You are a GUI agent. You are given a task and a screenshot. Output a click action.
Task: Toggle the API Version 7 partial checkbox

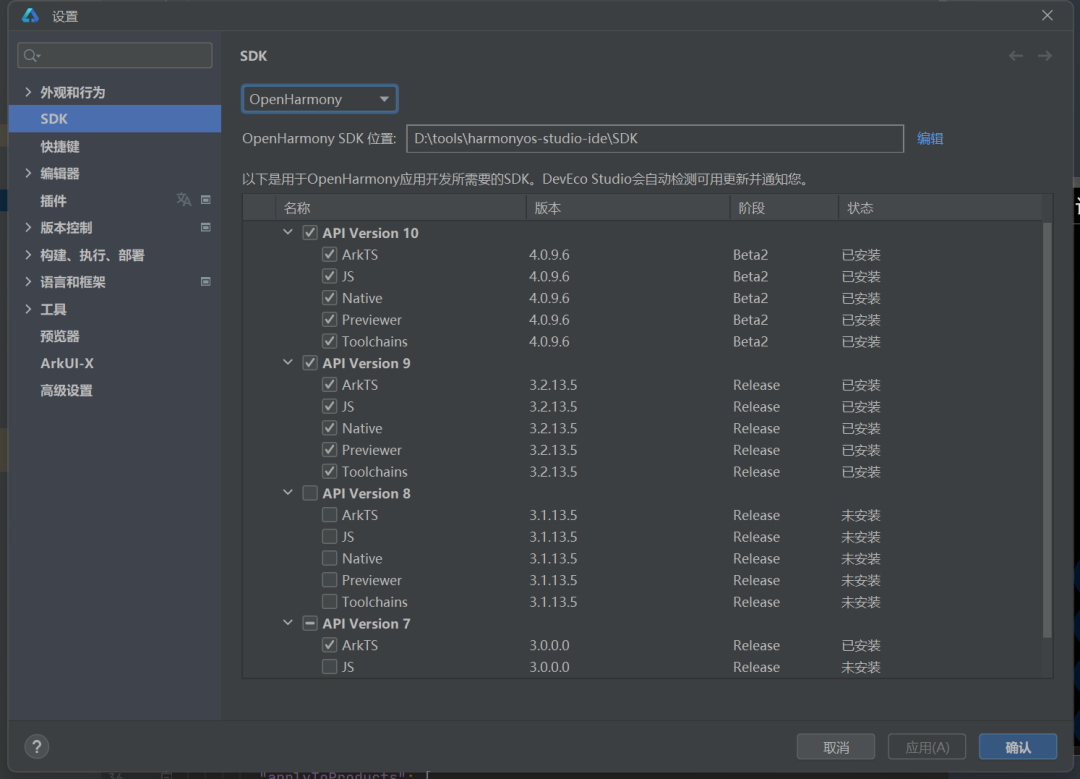click(310, 623)
